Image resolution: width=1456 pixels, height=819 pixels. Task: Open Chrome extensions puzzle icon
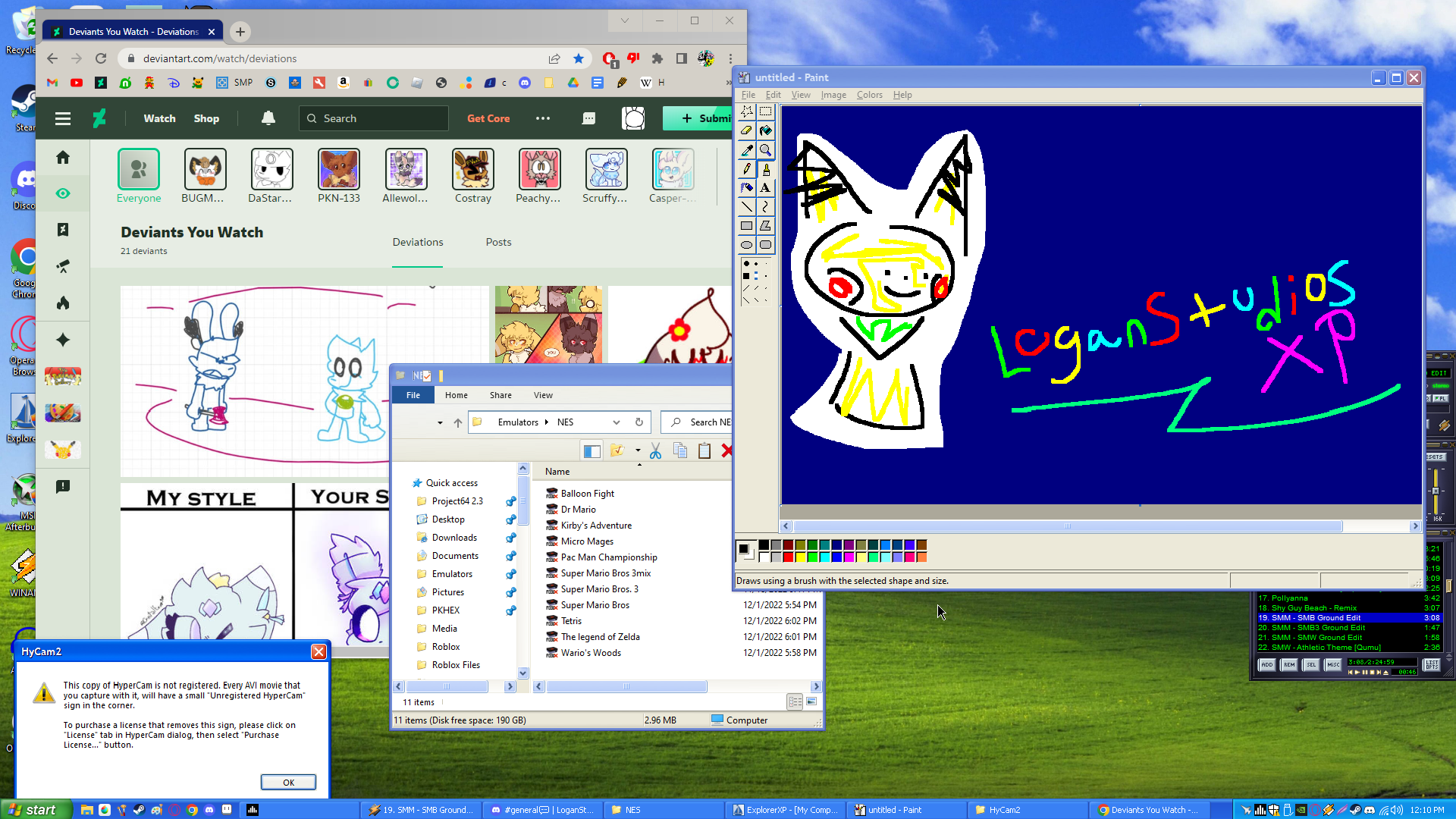657,58
